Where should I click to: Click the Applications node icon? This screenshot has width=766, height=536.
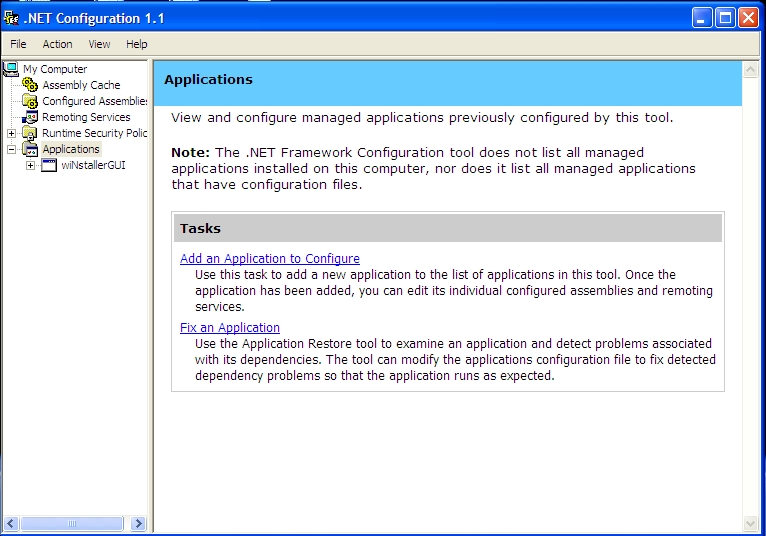[30, 149]
